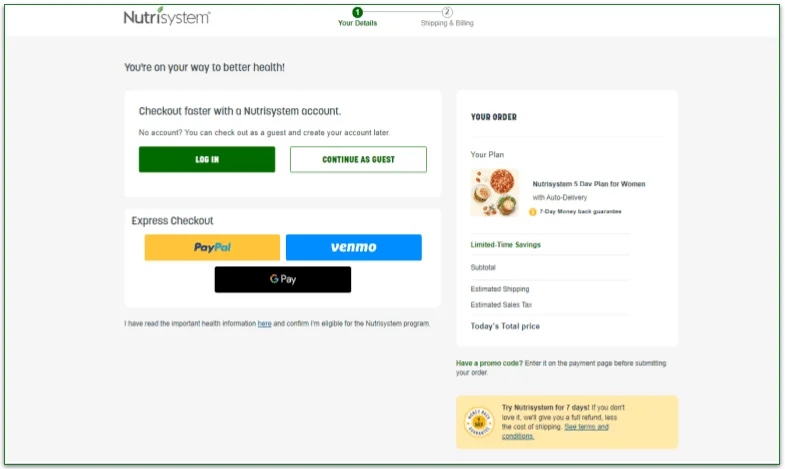Image resolution: width=785 pixels, height=469 pixels.
Task: Click the 'with Auto-Delivery' text
Action: 560,198
